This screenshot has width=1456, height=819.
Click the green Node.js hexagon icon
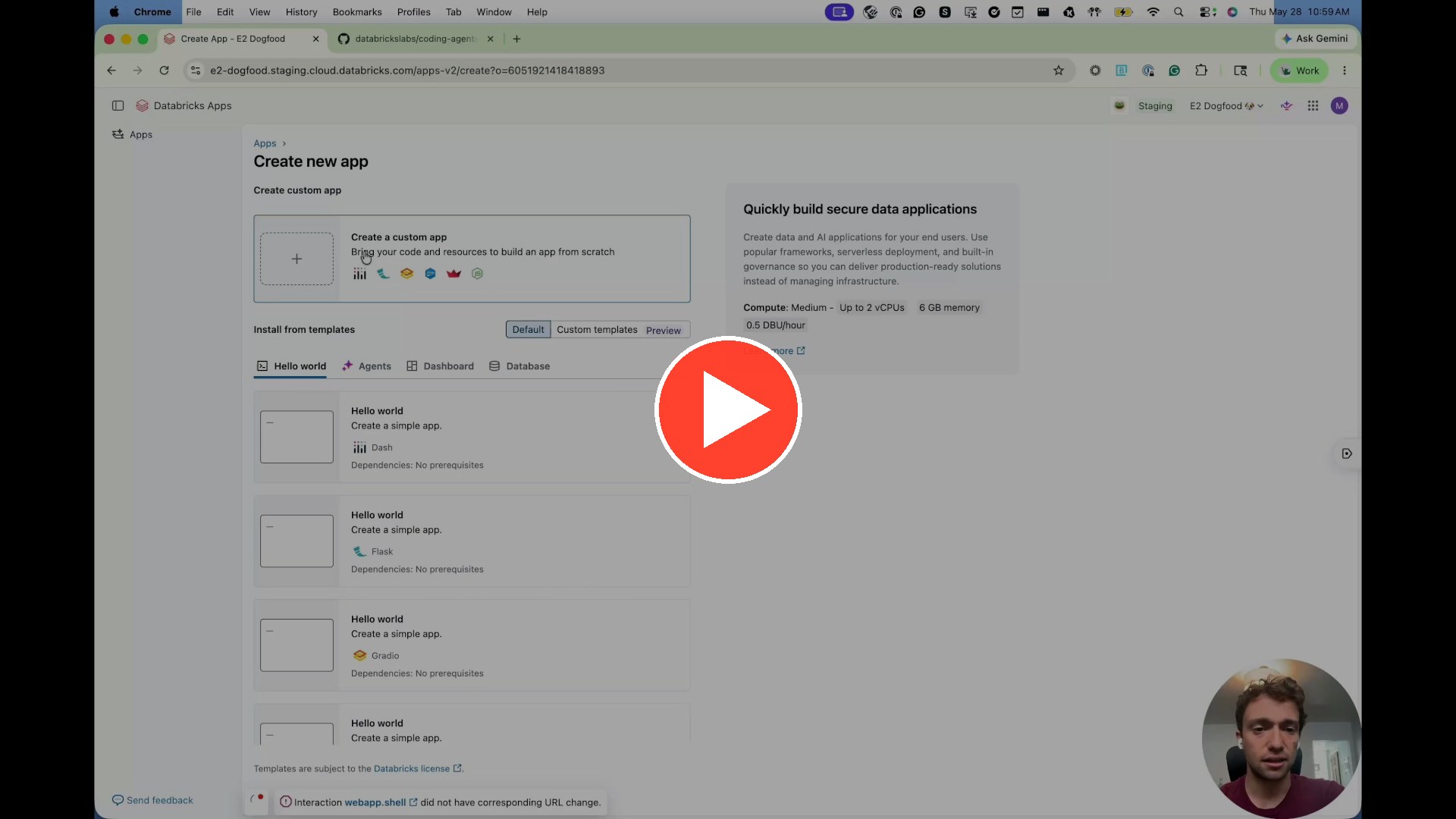[x=477, y=274]
